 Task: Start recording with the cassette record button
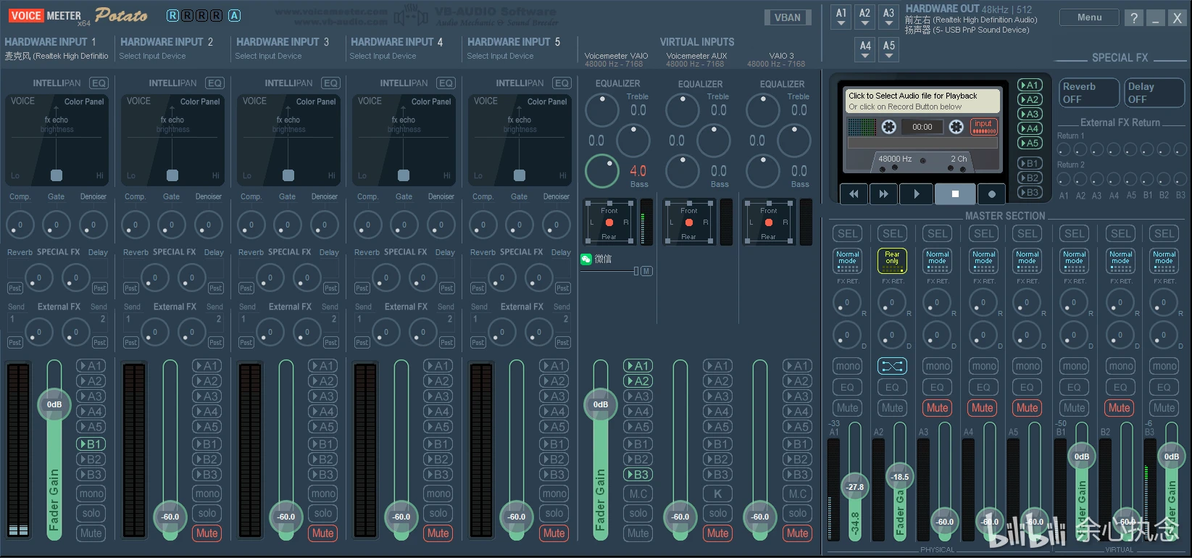(x=992, y=194)
